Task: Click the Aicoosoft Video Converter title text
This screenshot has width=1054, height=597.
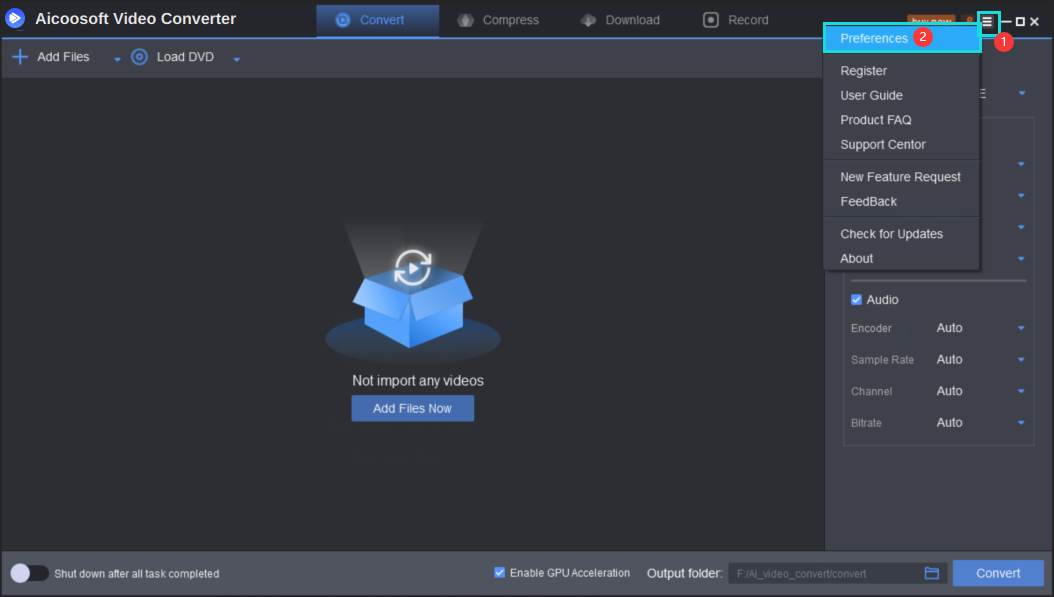Action: tap(136, 19)
